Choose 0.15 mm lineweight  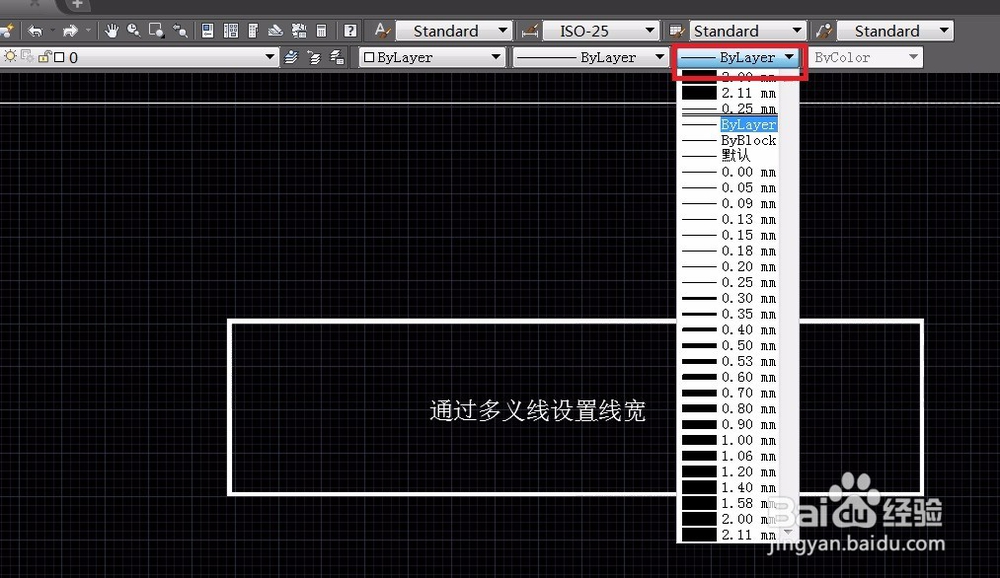pos(730,235)
